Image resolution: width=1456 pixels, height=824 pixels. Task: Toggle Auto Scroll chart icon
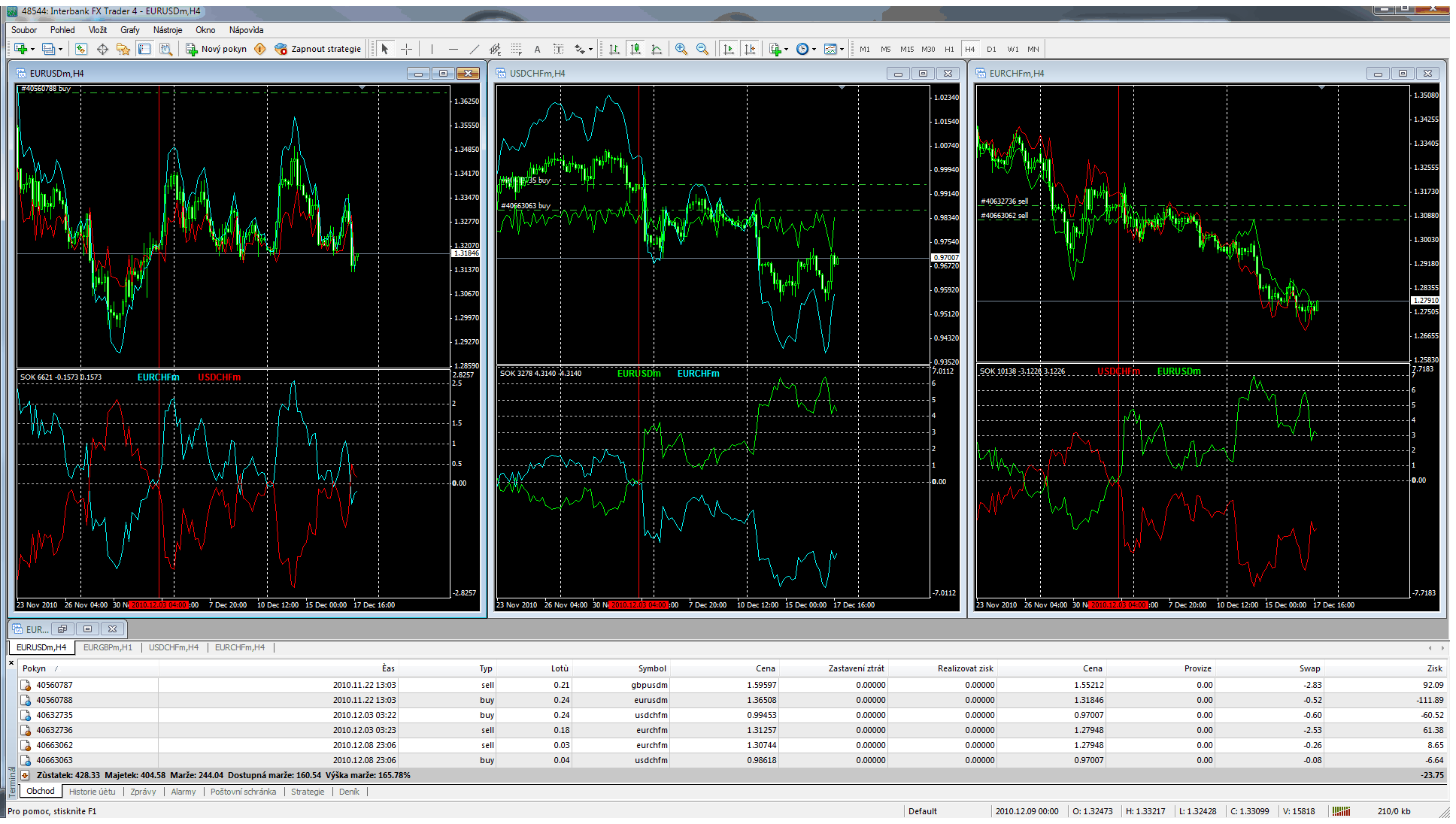click(x=728, y=49)
